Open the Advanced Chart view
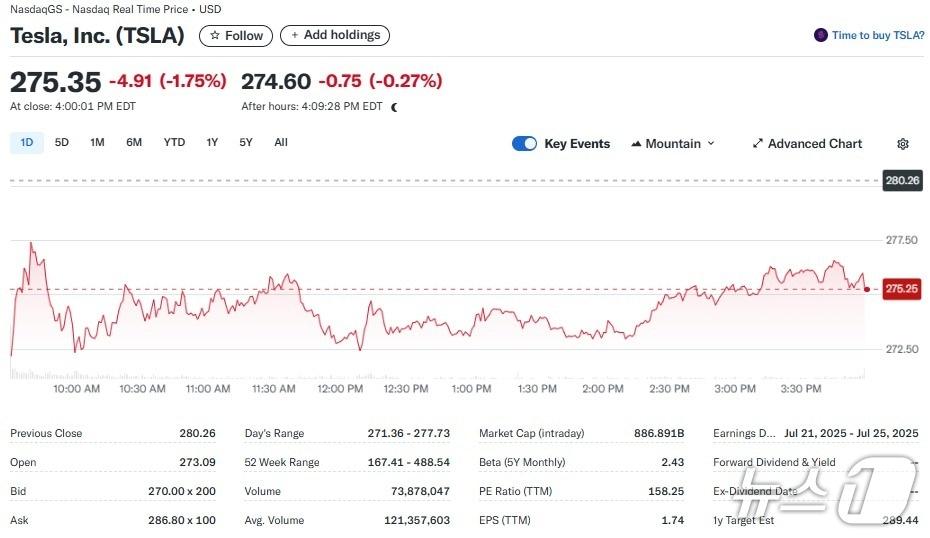 click(807, 144)
